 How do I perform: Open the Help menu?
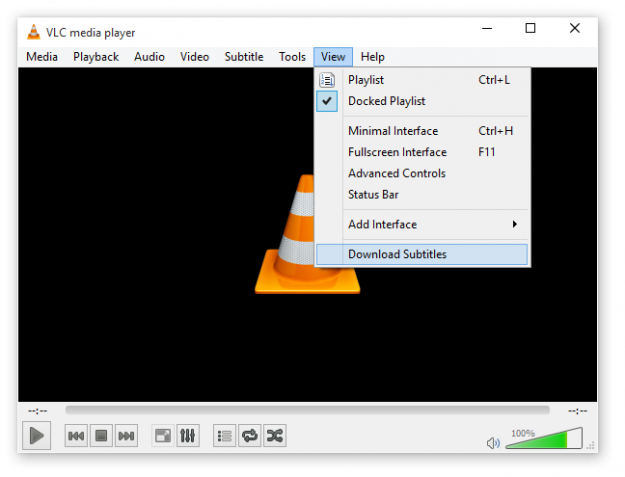372,57
